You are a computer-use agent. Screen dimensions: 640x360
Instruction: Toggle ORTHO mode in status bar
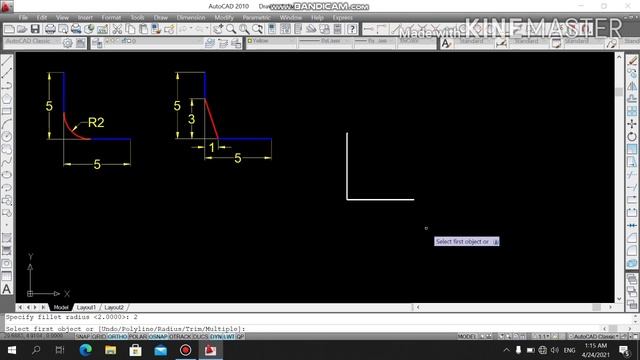[117, 337]
